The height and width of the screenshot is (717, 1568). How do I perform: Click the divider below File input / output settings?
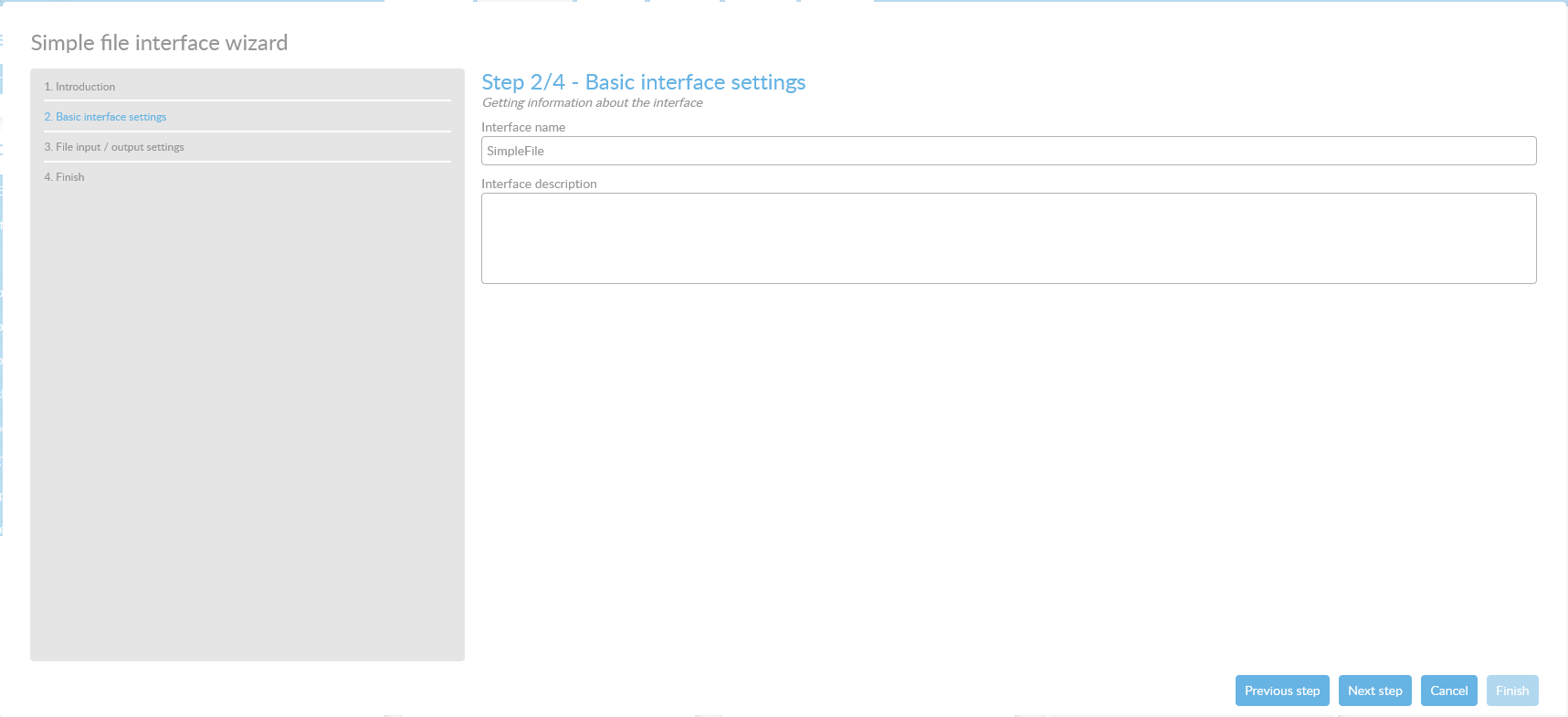[x=247, y=162]
